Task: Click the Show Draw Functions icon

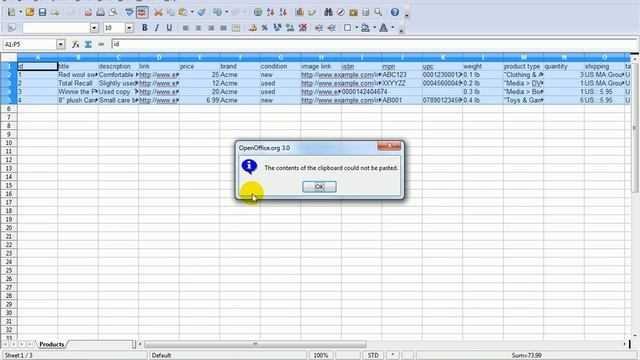Action: (312, 12)
